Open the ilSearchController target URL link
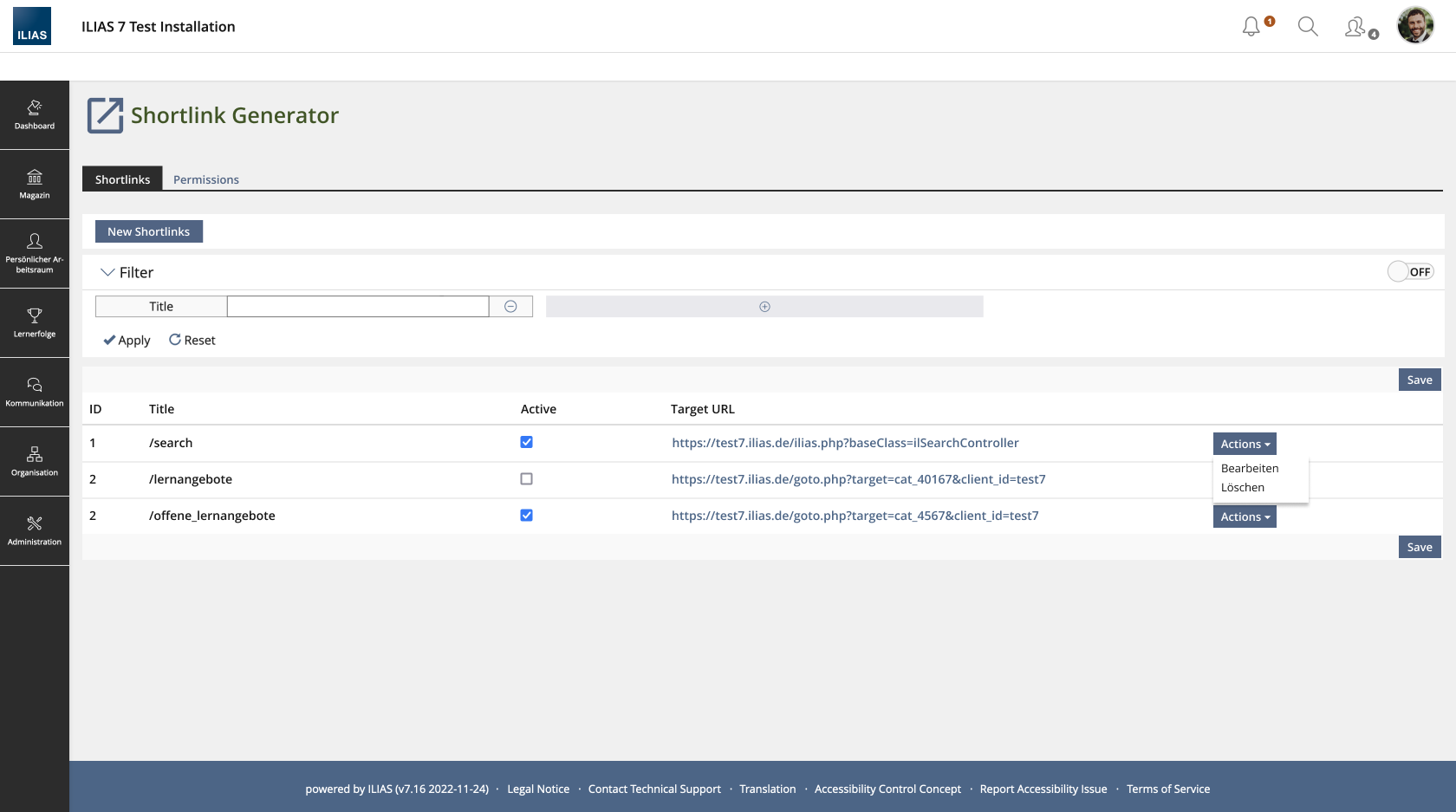This screenshot has width=1456, height=812. [845, 443]
